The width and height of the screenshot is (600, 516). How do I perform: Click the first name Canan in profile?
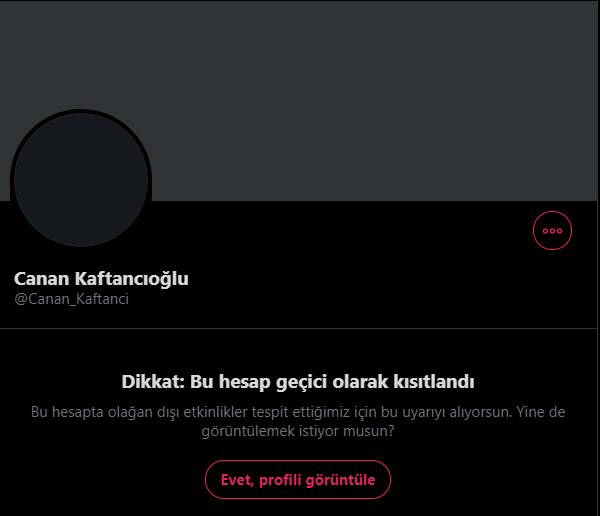click(x=41, y=279)
